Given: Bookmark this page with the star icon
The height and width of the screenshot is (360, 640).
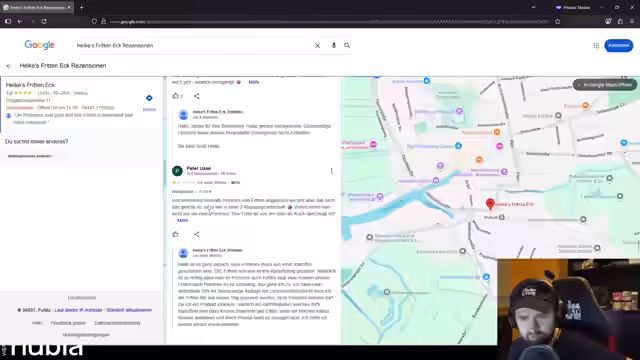Looking at the screenshot, I should click(x=558, y=22).
